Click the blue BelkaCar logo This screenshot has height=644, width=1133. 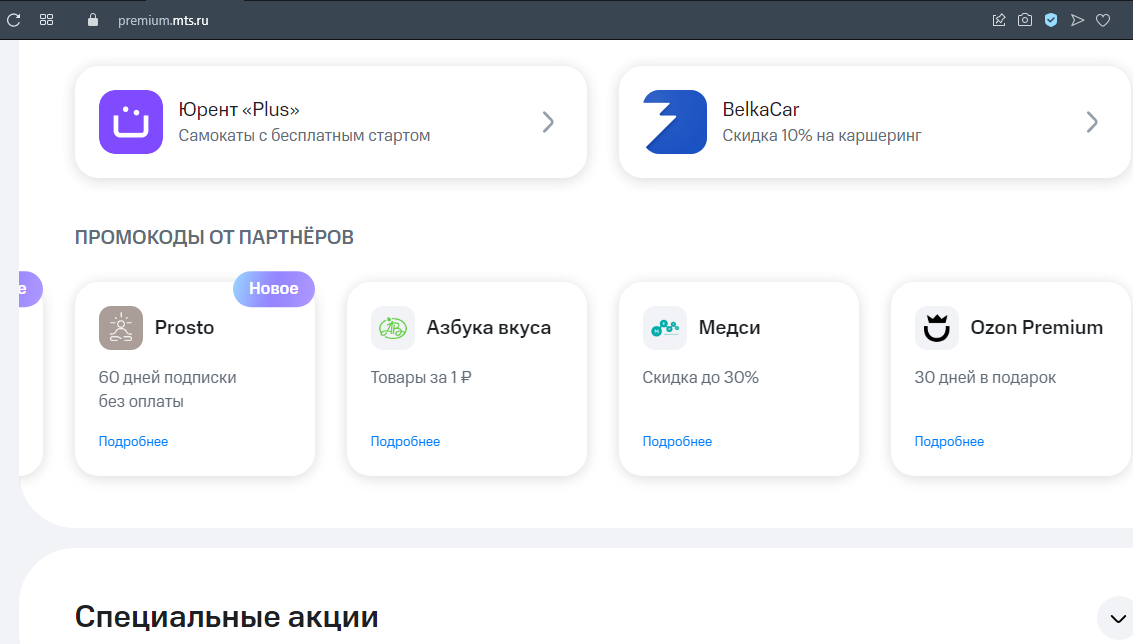coord(675,121)
